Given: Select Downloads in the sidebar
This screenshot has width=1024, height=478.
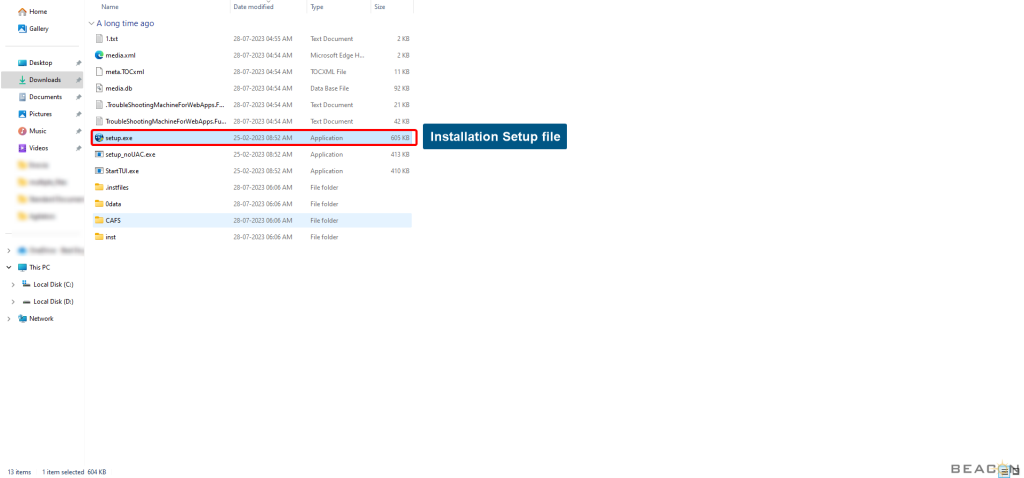Looking at the screenshot, I should point(42,80).
